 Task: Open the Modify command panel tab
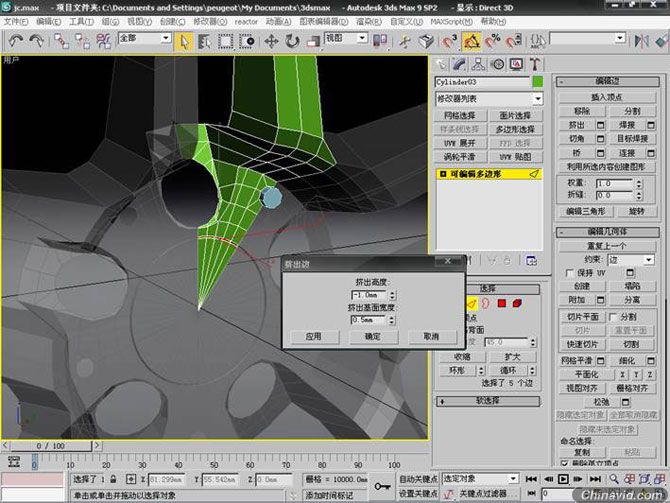[x=460, y=65]
